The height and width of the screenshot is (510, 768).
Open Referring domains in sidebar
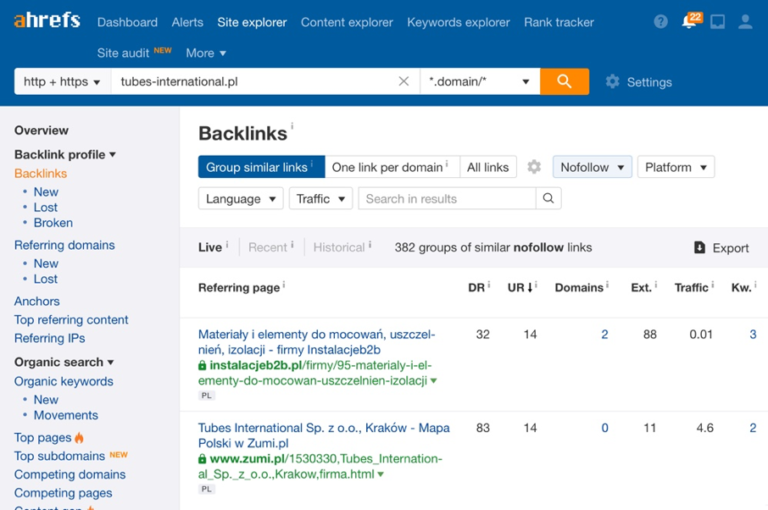pos(64,245)
